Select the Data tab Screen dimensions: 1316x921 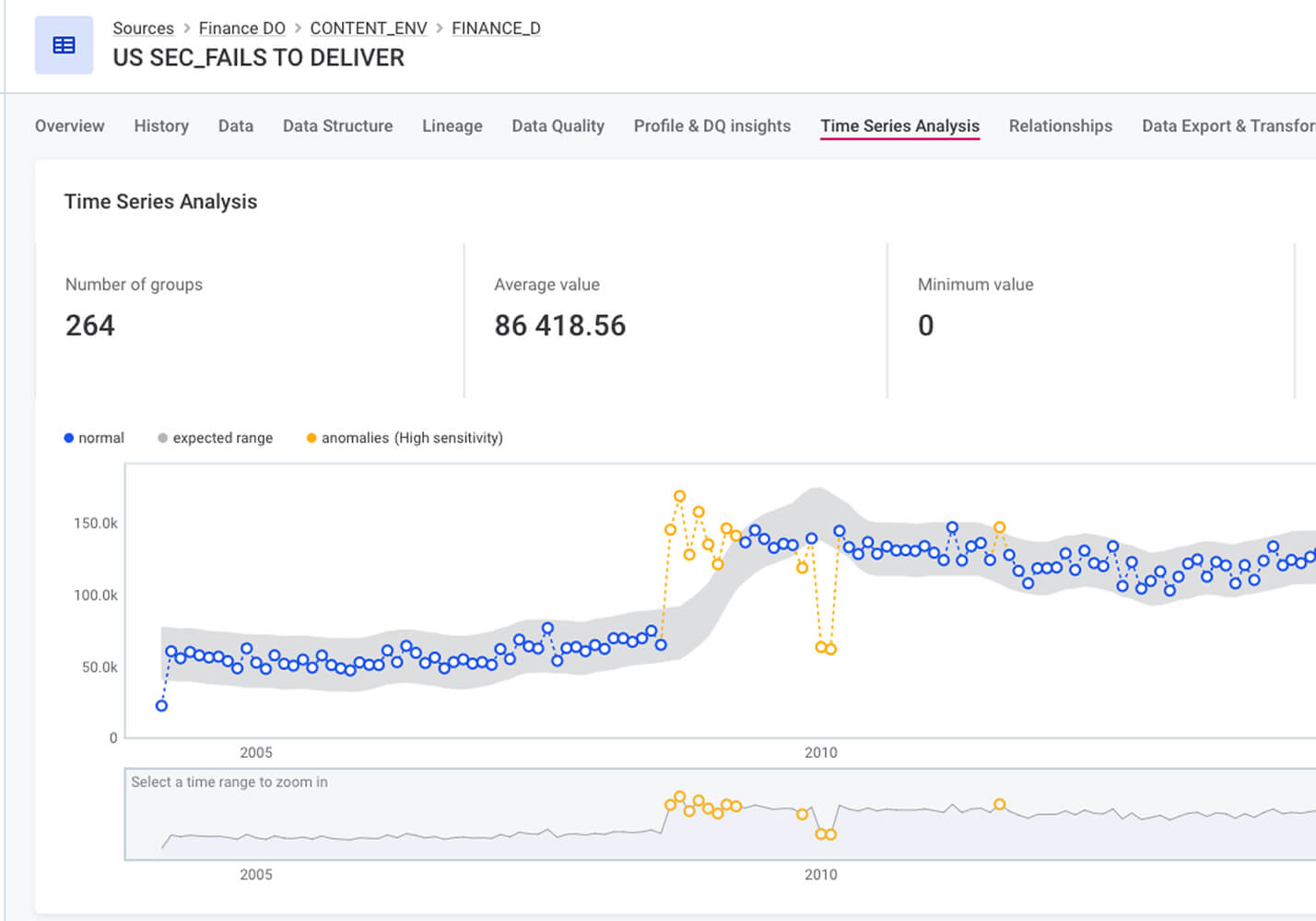(x=235, y=126)
